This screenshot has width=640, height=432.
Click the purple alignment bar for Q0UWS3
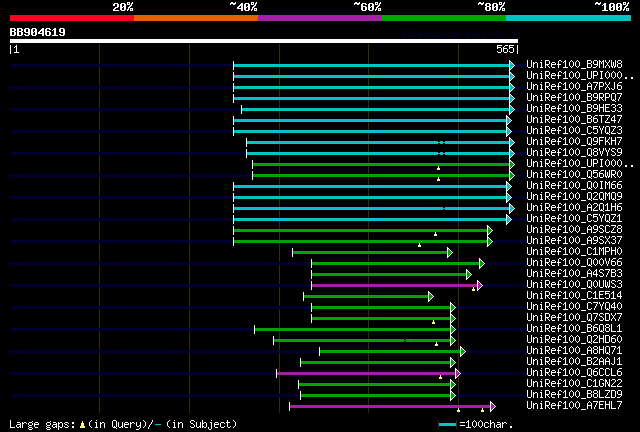click(394, 285)
